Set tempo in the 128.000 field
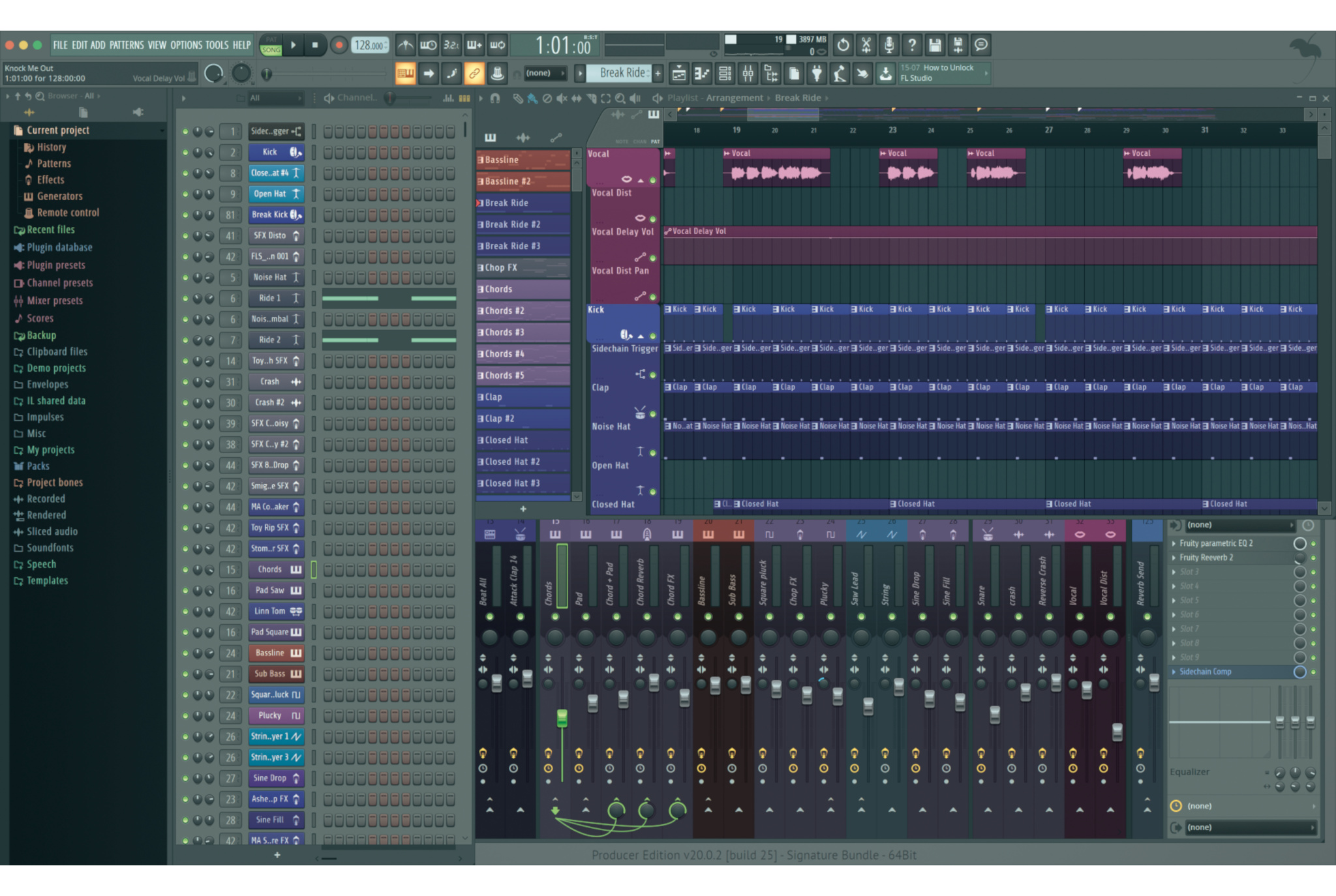1336x896 pixels. click(369, 45)
